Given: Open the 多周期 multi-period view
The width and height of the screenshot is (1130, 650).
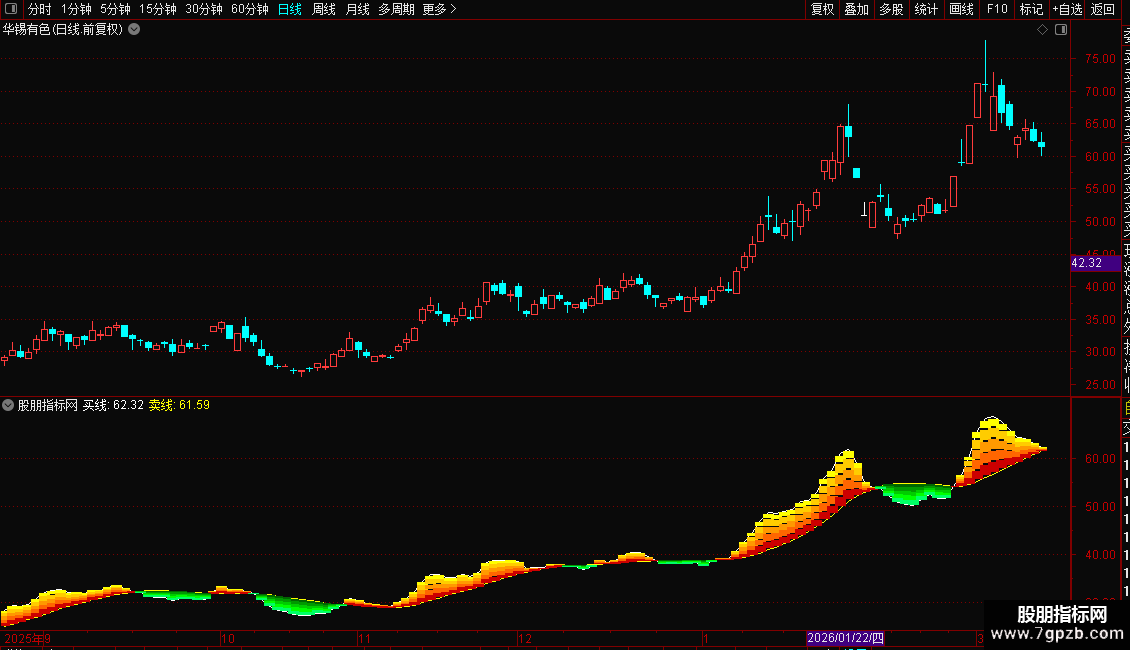Looking at the screenshot, I should coord(396,9).
